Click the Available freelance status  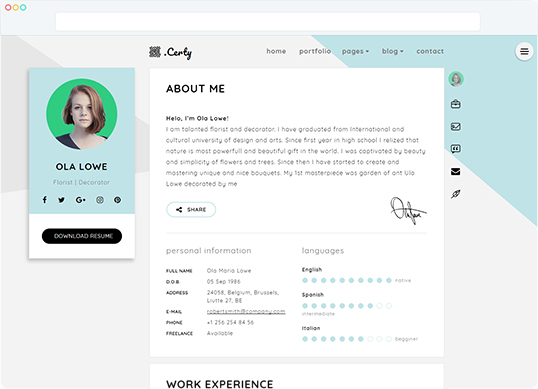click(220, 333)
